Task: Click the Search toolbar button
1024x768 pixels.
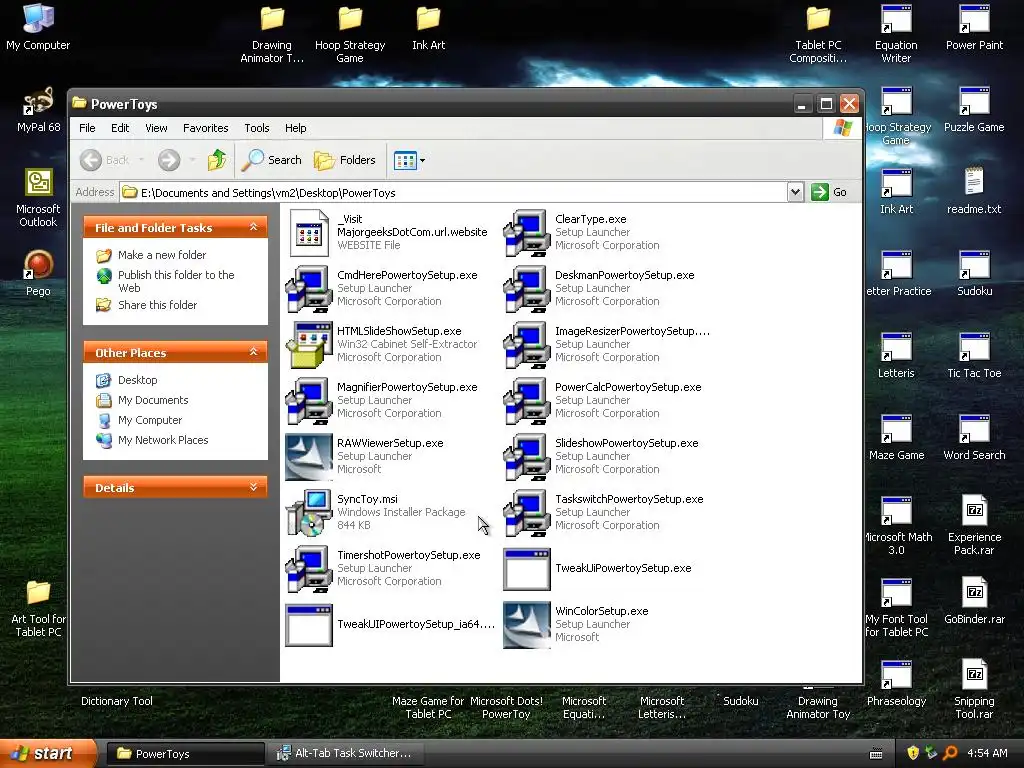Action: pos(272,160)
